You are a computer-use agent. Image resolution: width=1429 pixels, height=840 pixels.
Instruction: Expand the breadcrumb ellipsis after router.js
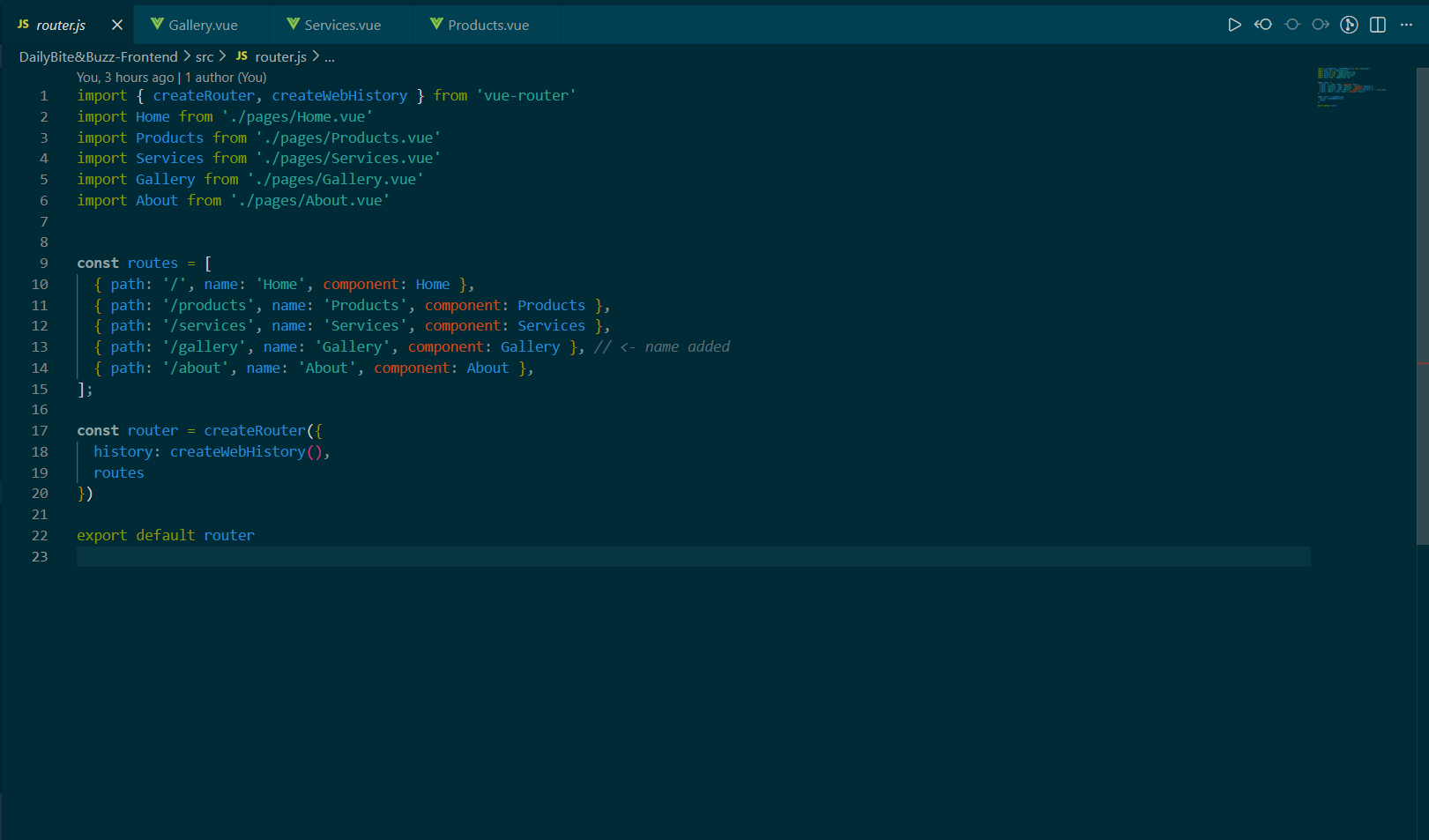(329, 56)
